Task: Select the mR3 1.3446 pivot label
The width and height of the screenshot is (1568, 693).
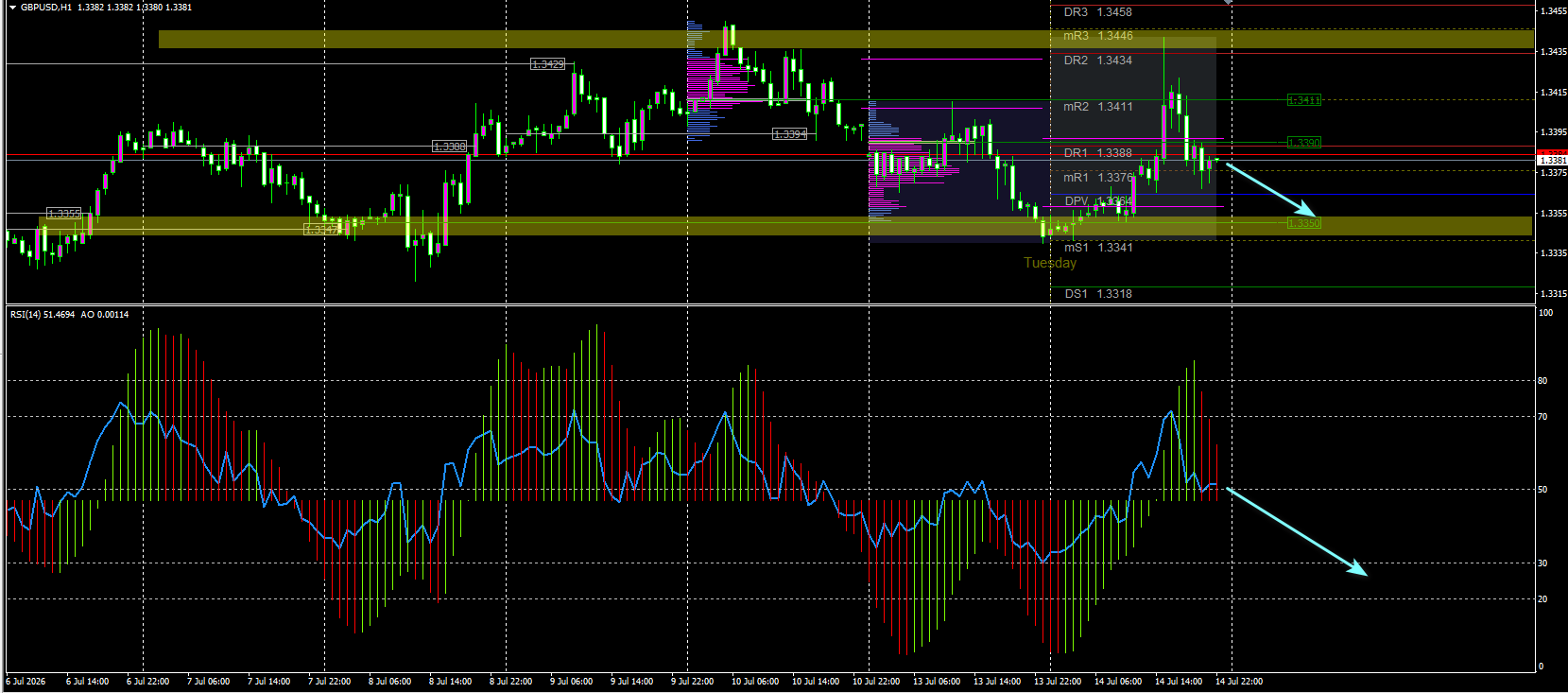Action: click(x=1097, y=36)
